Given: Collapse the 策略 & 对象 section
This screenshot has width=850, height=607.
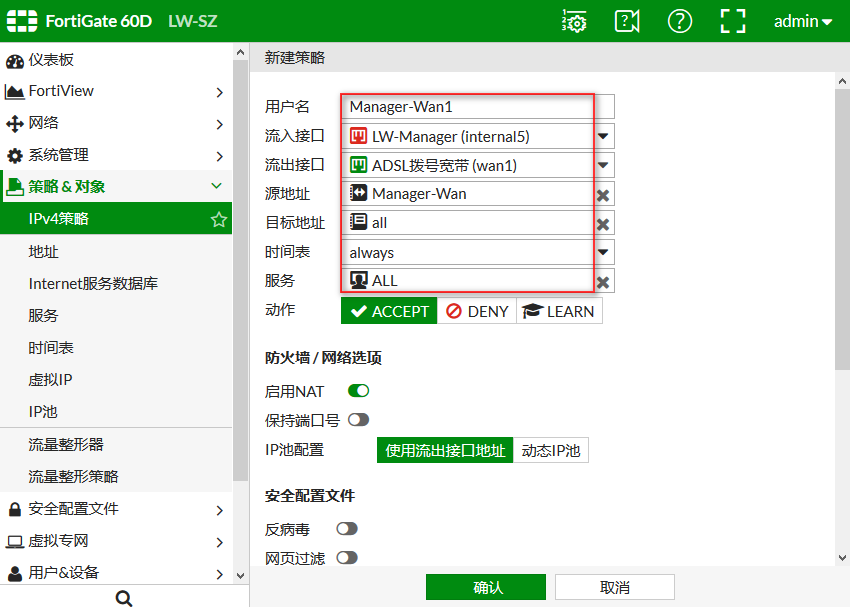Looking at the screenshot, I should (217, 186).
